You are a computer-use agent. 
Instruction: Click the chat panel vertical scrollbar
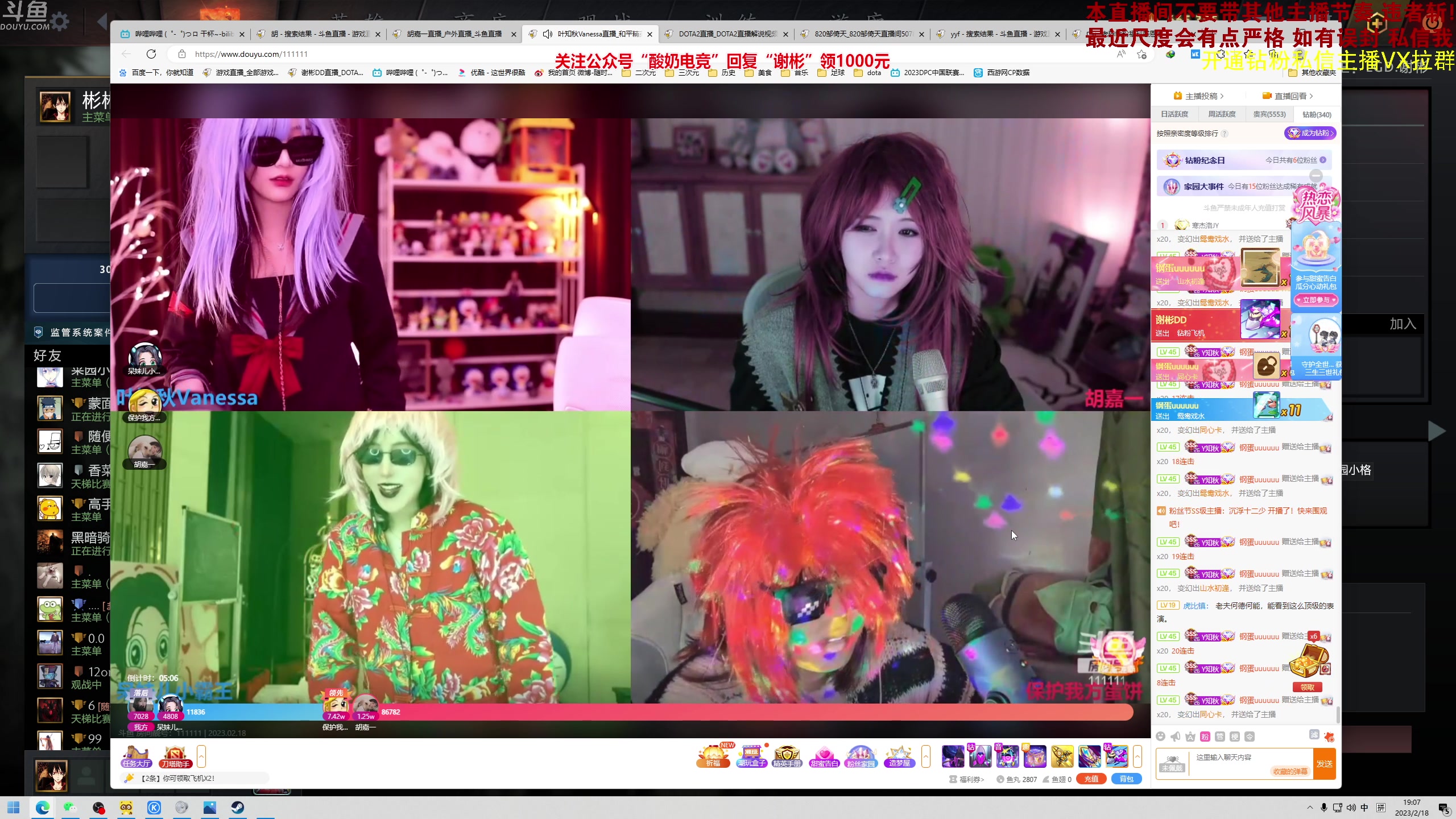pyautogui.click(x=1338, y=714)
